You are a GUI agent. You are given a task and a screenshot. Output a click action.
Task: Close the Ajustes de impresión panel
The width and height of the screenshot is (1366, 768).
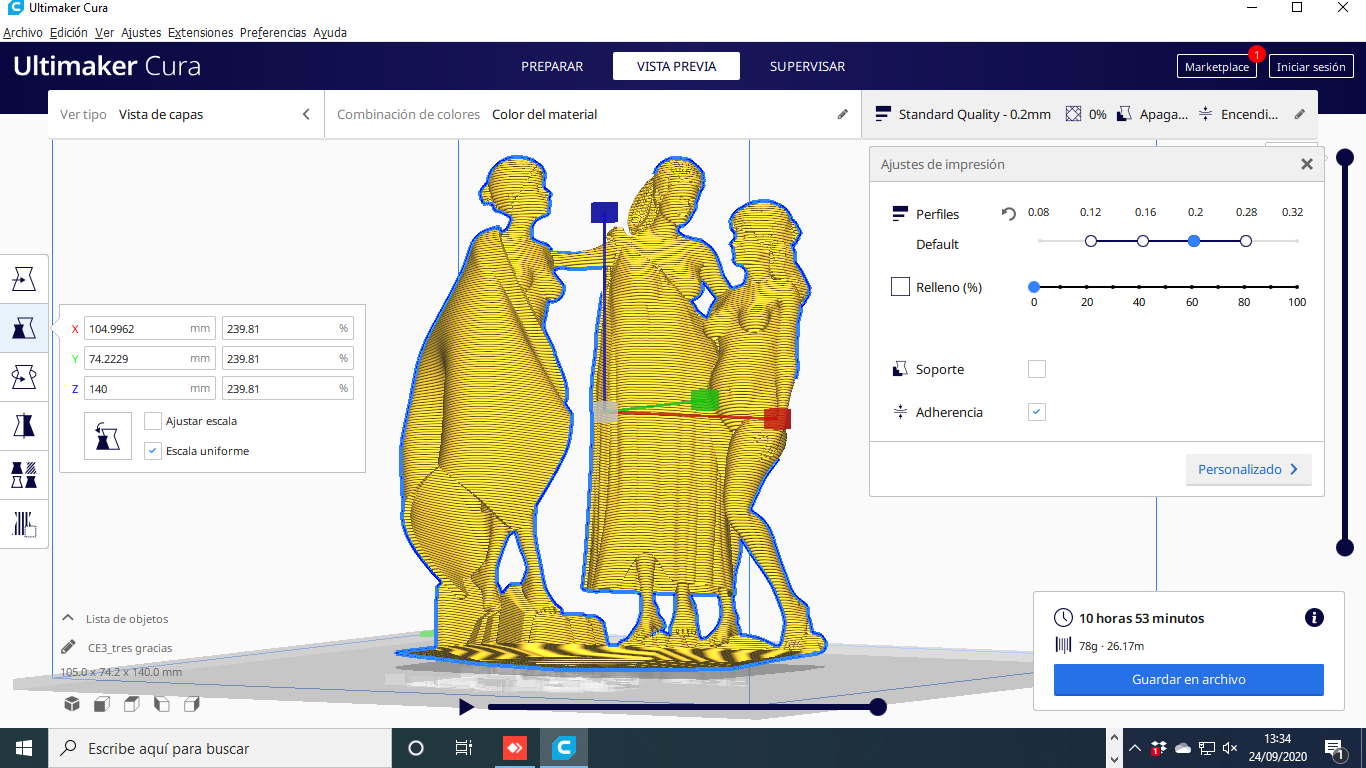1307,165
